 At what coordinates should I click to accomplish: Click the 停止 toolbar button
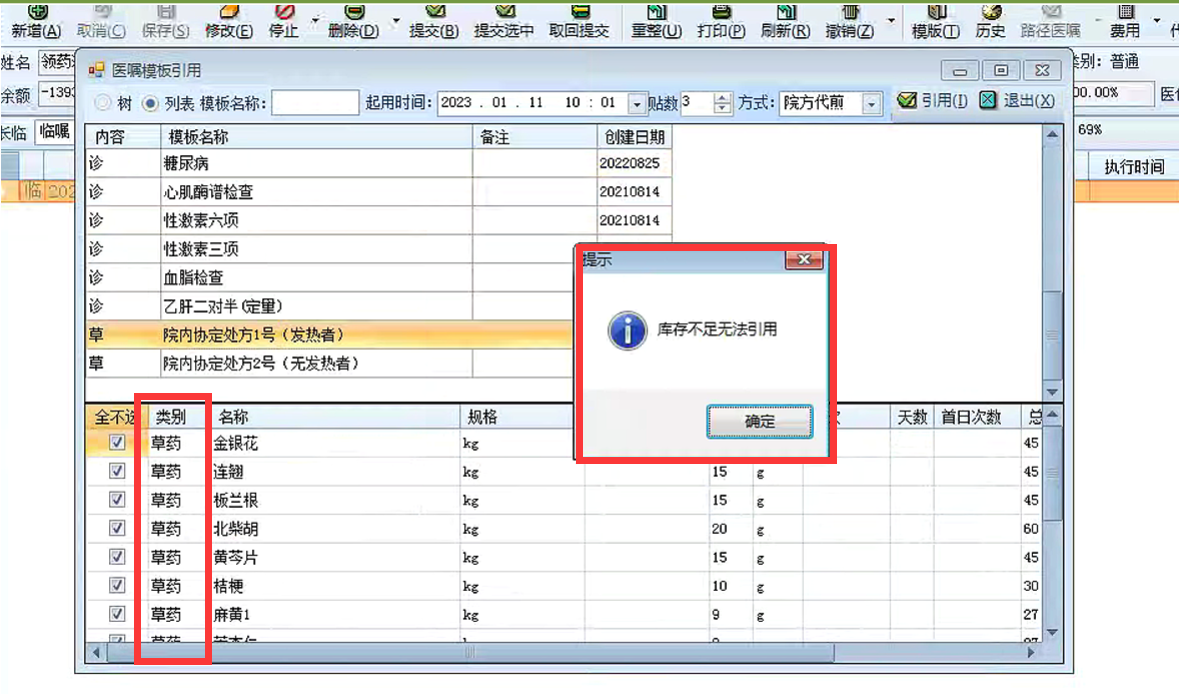pos(283,21)
